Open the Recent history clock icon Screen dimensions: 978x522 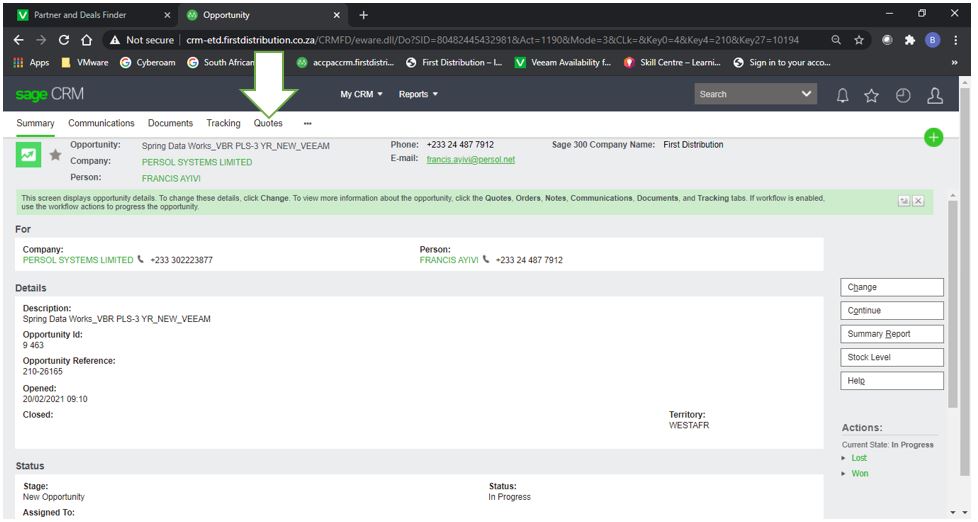point(903,95)
